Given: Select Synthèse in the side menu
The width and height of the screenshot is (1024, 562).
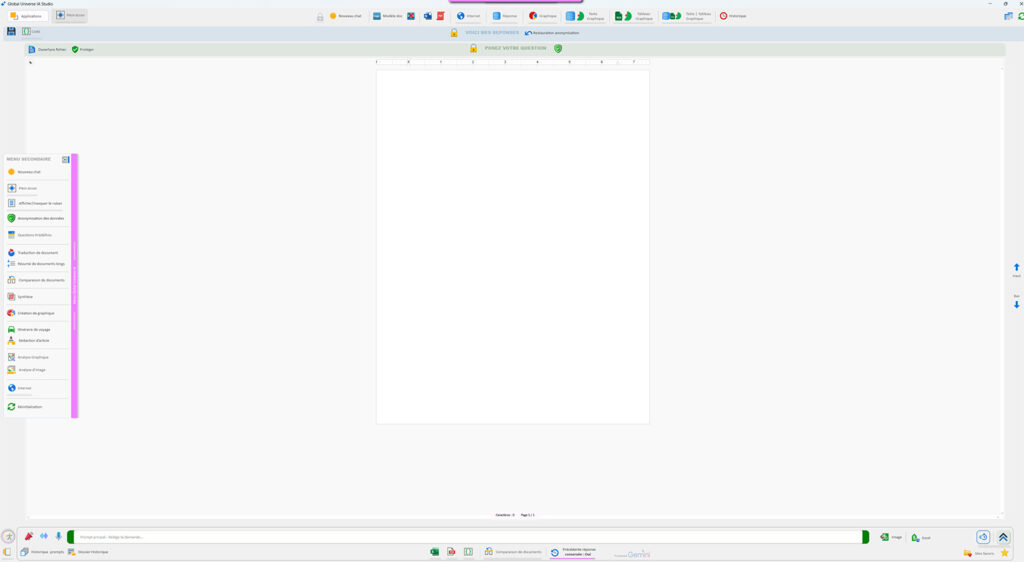Looking at the screenshot, I should (20, 296).
